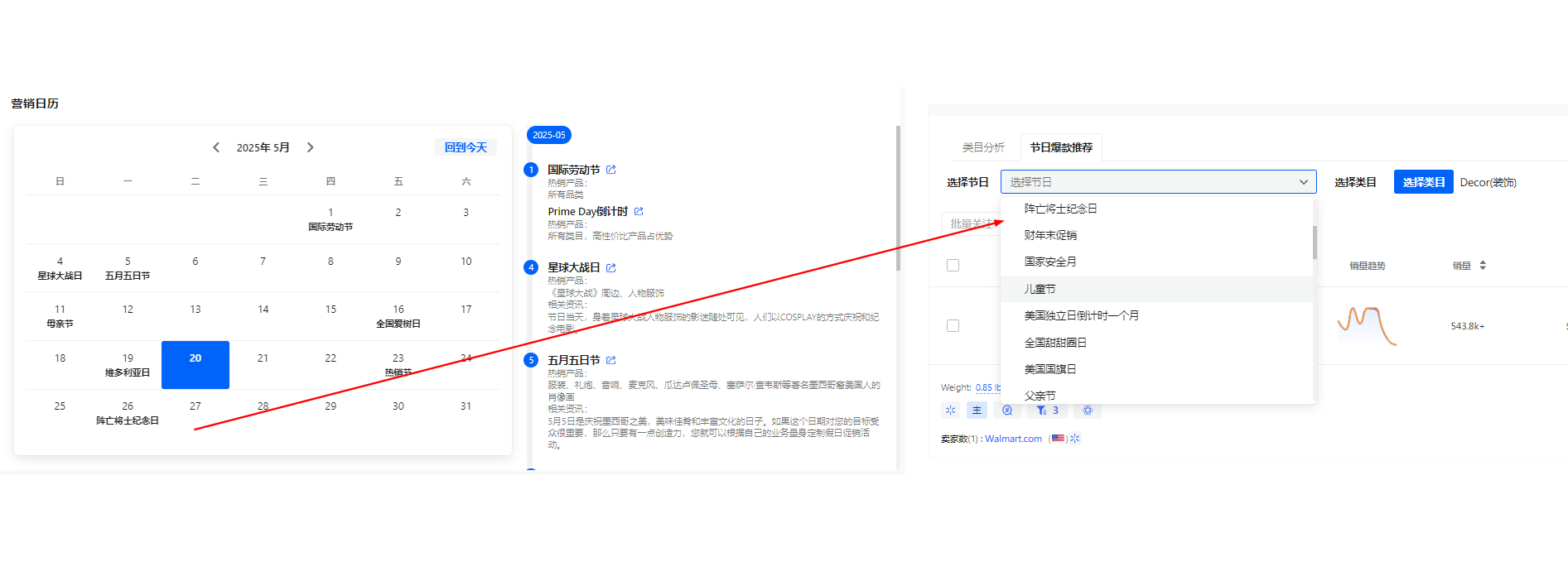Click the blue 选择类目 button
This screenshot has width=1568, height=562.
tap(1423, 182)
